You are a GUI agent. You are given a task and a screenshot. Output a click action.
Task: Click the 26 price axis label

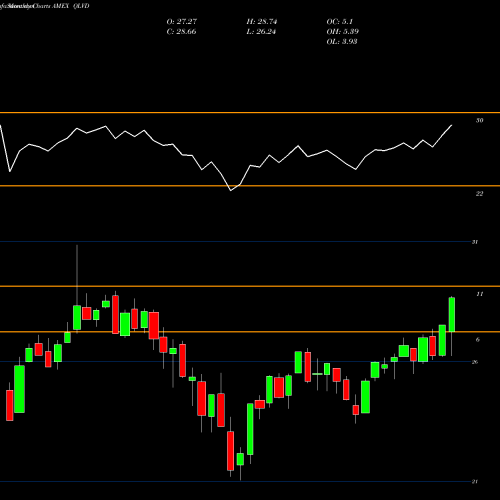(x=475, y=362)
